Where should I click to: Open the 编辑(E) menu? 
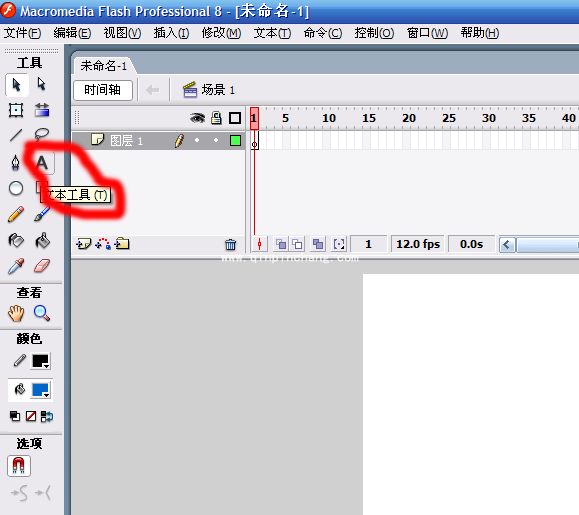(72, 33)
